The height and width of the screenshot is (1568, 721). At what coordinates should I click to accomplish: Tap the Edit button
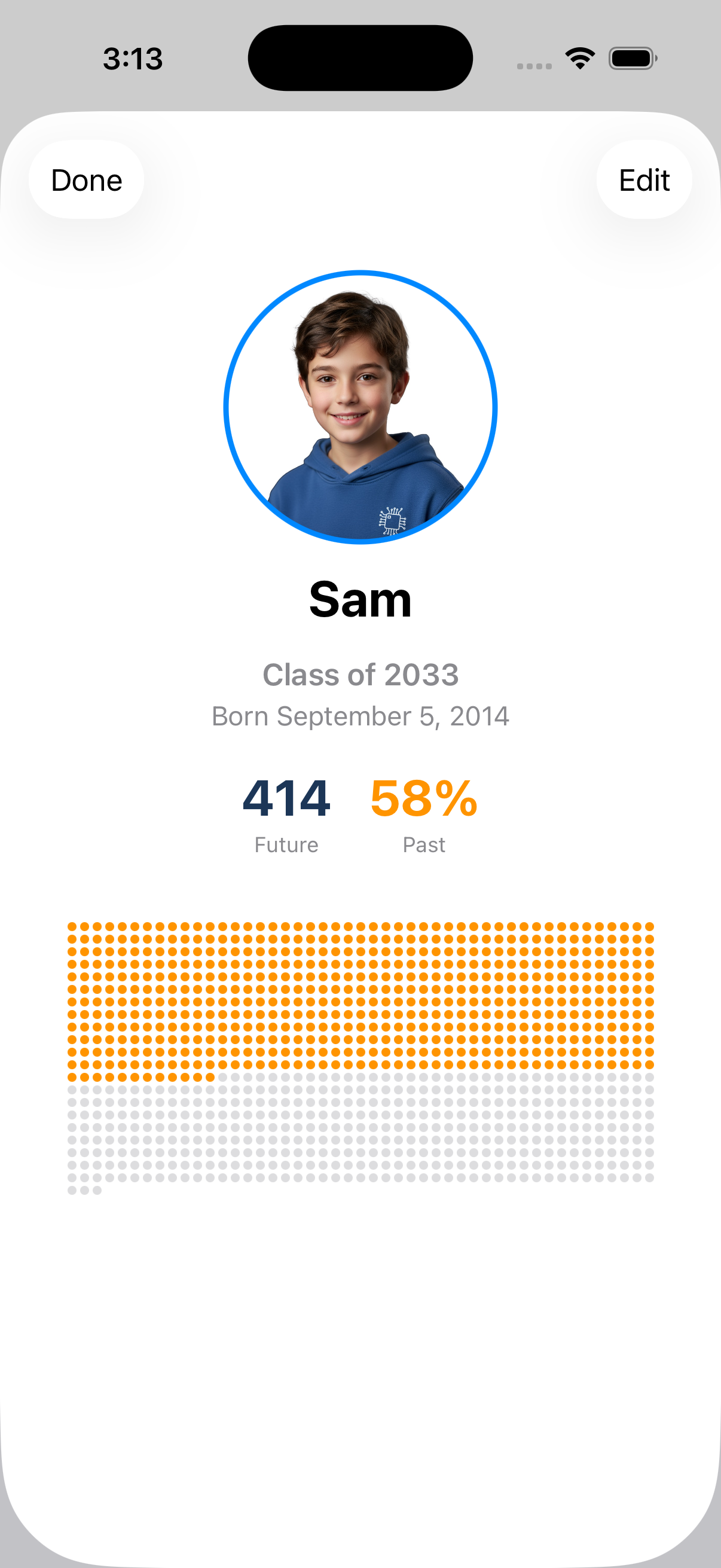[644, 180]
